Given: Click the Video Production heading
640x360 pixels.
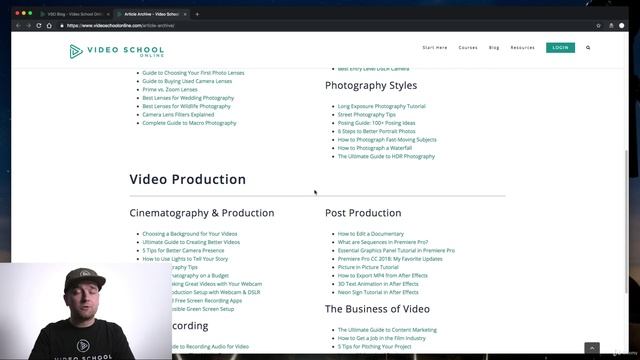Looking at the screenshot, I should tap(188, 179).
